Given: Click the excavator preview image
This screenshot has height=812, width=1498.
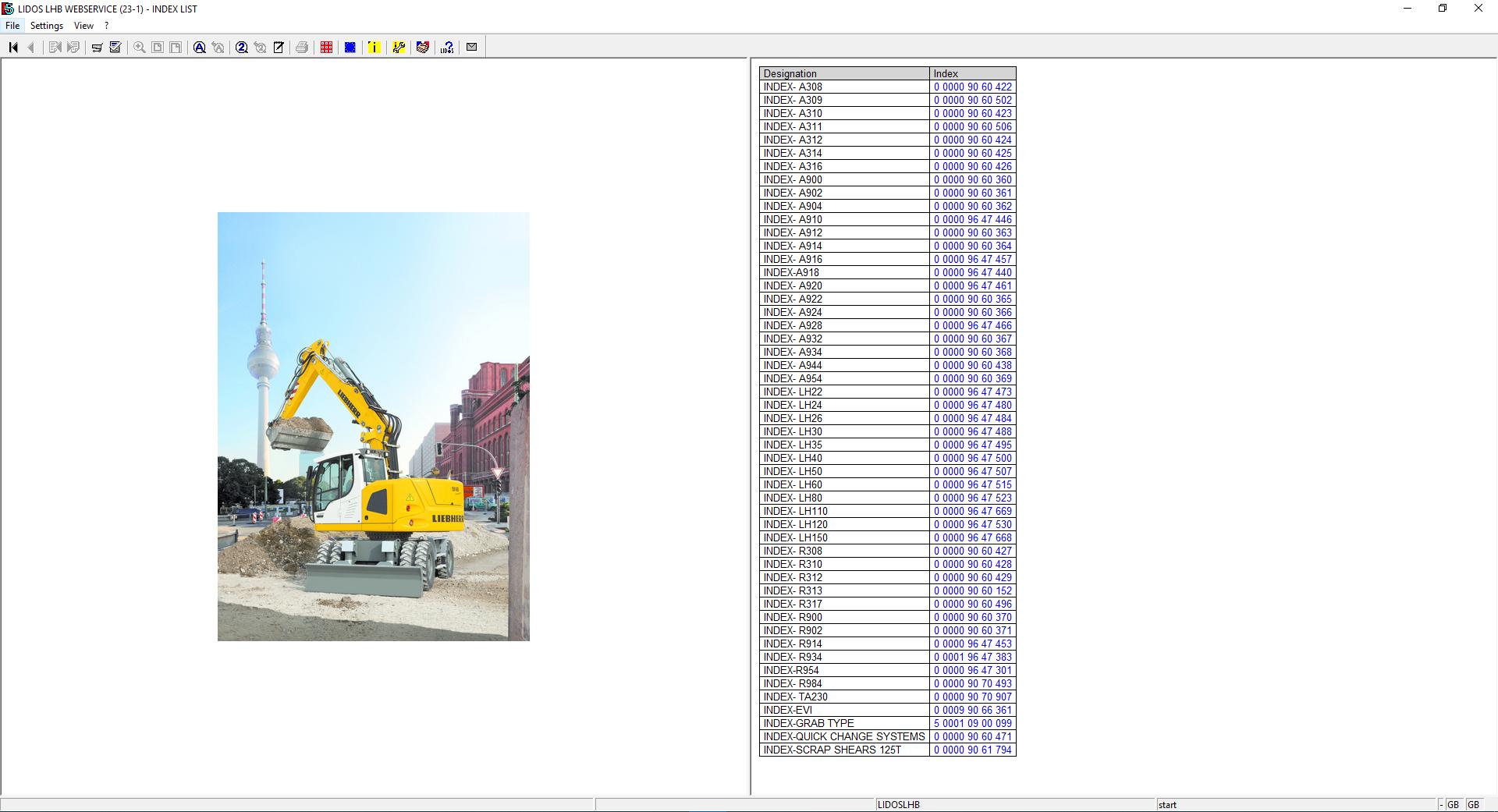Looking at the screenshot, I should 373,427.
